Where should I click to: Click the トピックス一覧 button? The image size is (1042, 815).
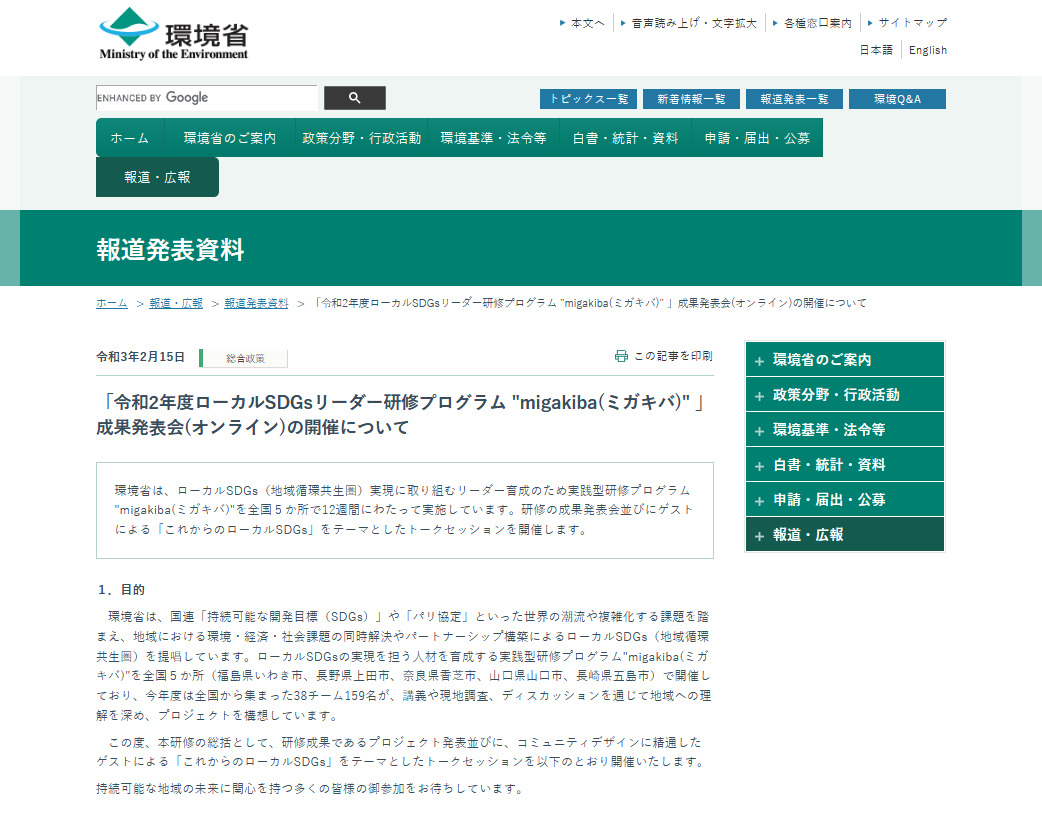(588, 98)
